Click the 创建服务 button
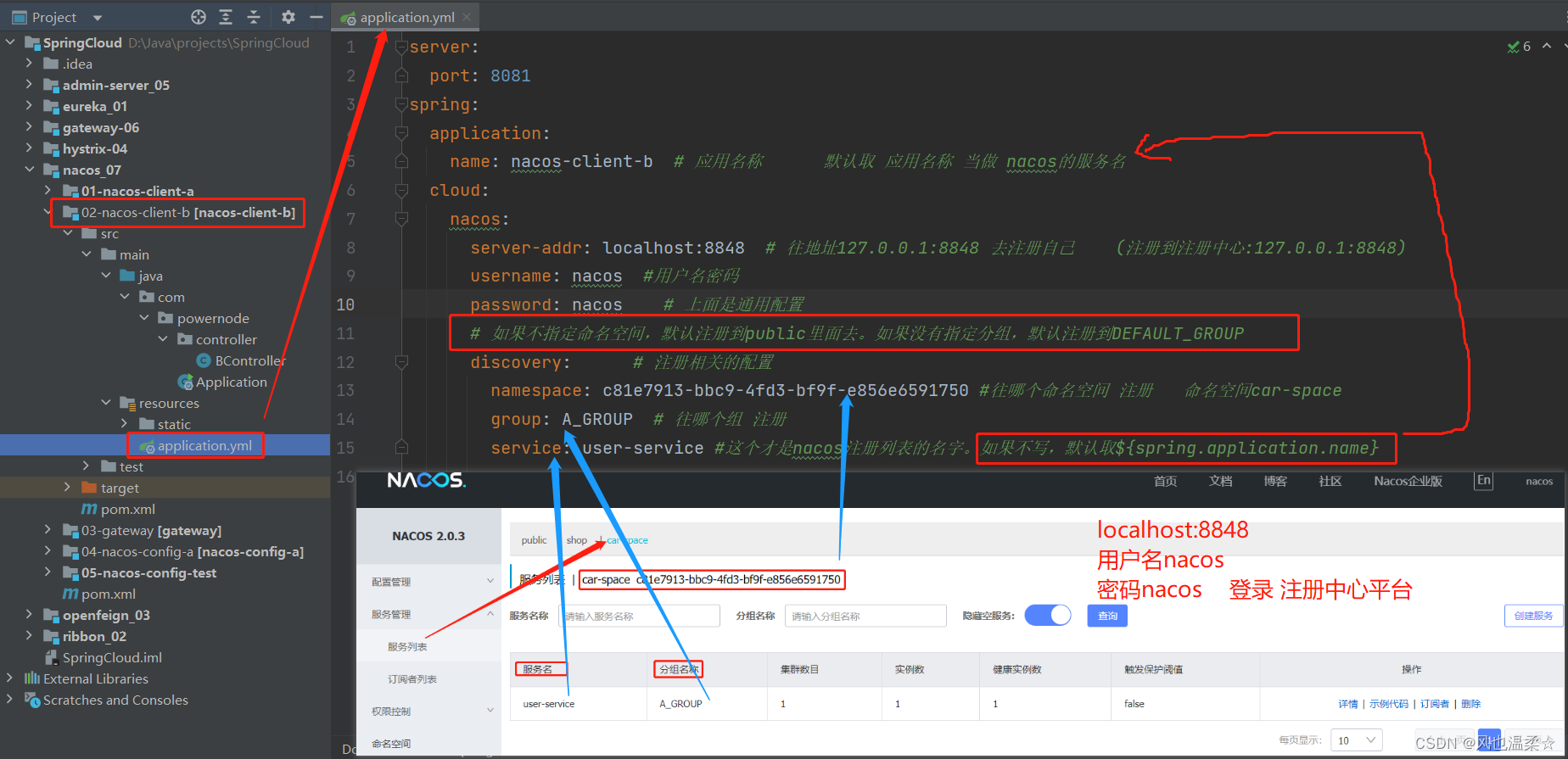Viewport: 1568px width, 759px height. tap(1533, 616)
